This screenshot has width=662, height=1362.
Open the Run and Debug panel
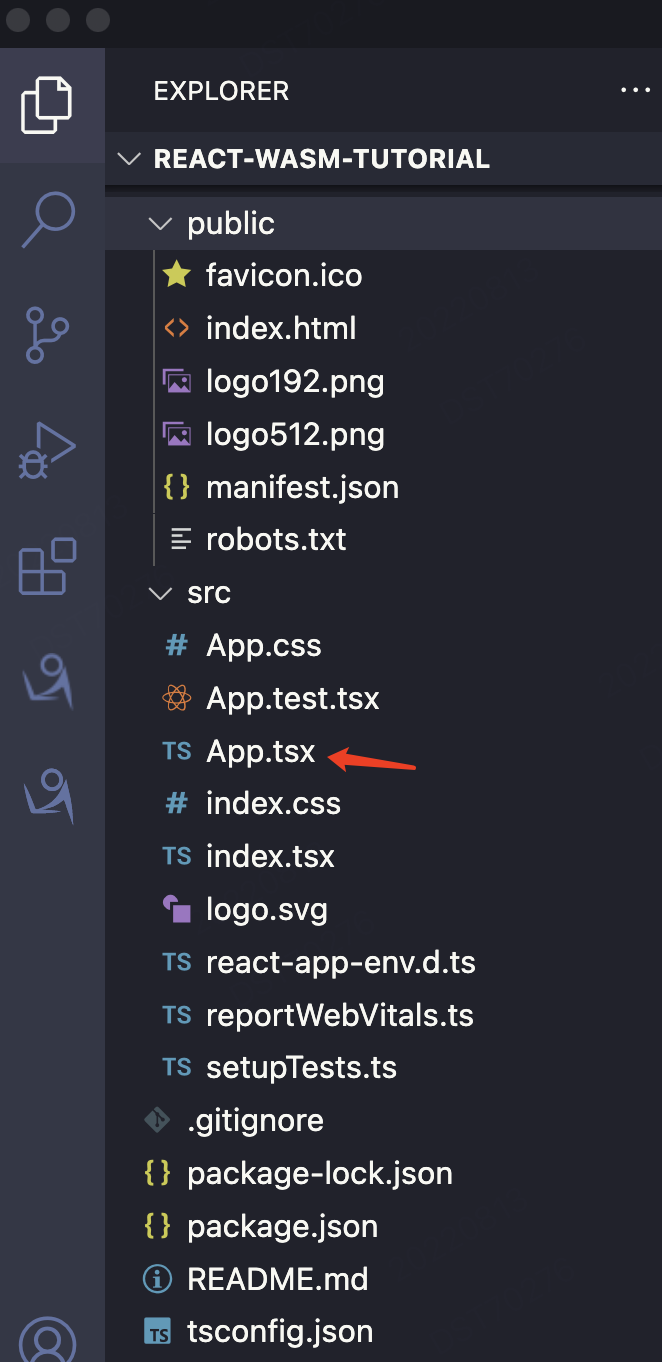point(46,451)
